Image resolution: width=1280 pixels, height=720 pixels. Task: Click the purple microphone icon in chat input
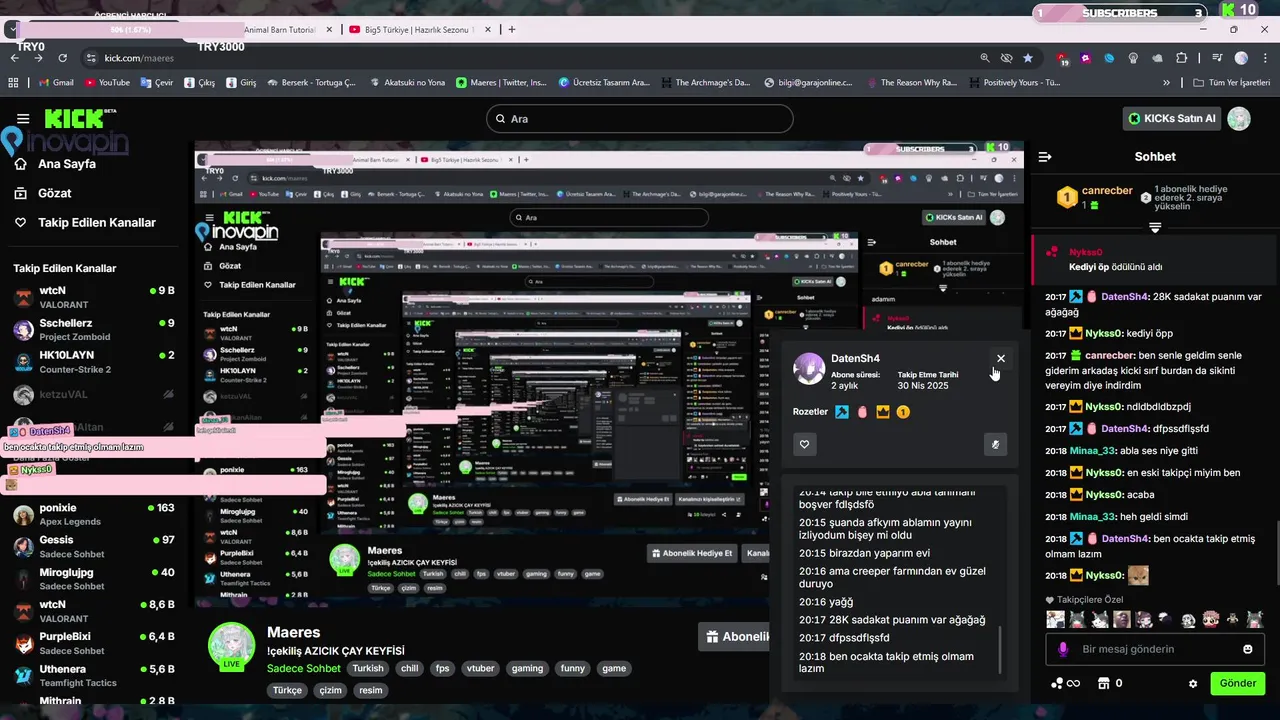pos(1064,649)
